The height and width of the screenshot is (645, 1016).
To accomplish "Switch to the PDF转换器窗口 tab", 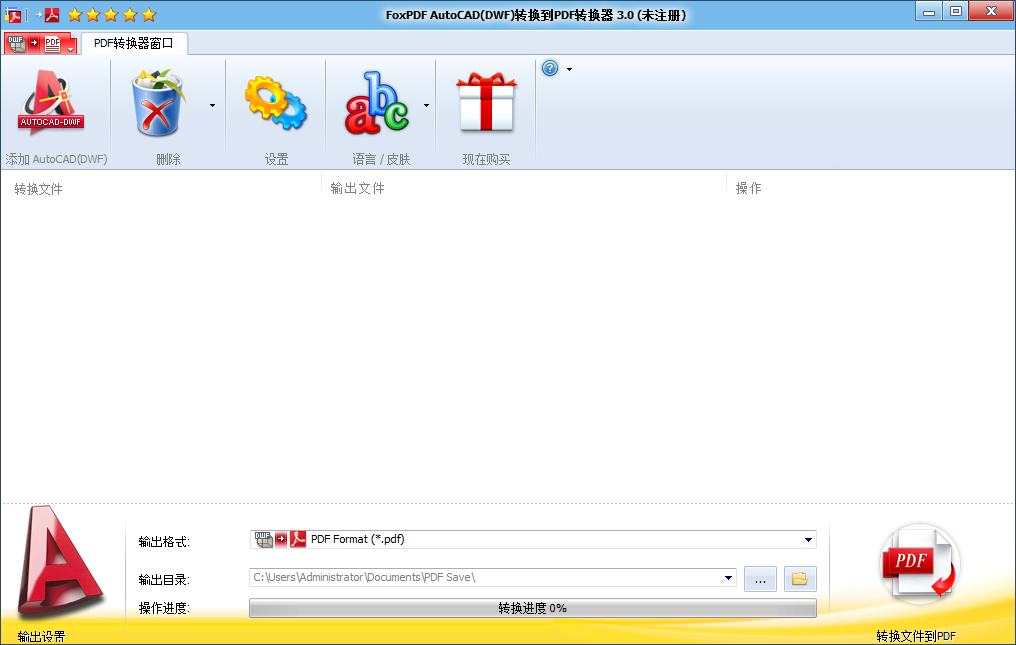I will 133,43.
